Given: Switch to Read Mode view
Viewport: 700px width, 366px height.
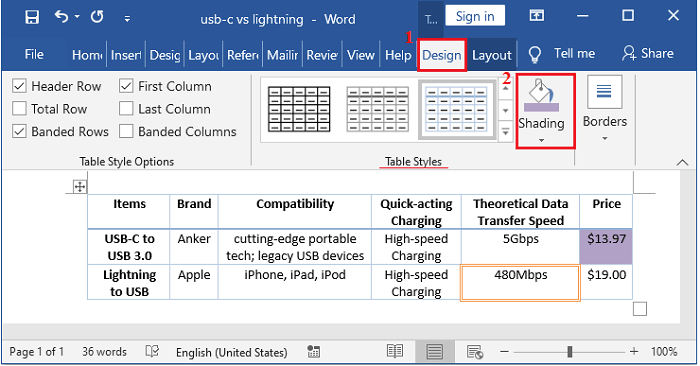Looking at the screenshot, I should tap(395, 352).
